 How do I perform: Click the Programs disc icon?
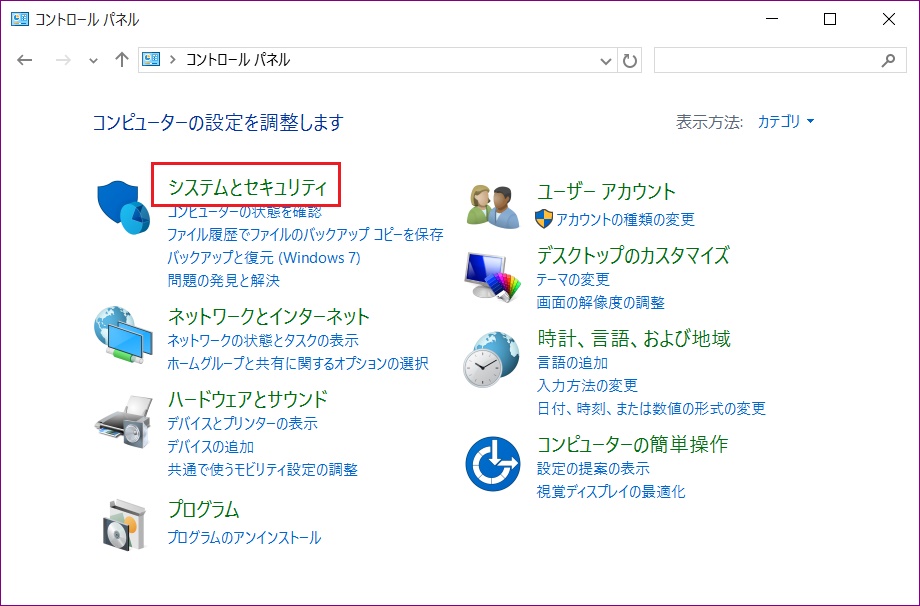tap(123, 524)
